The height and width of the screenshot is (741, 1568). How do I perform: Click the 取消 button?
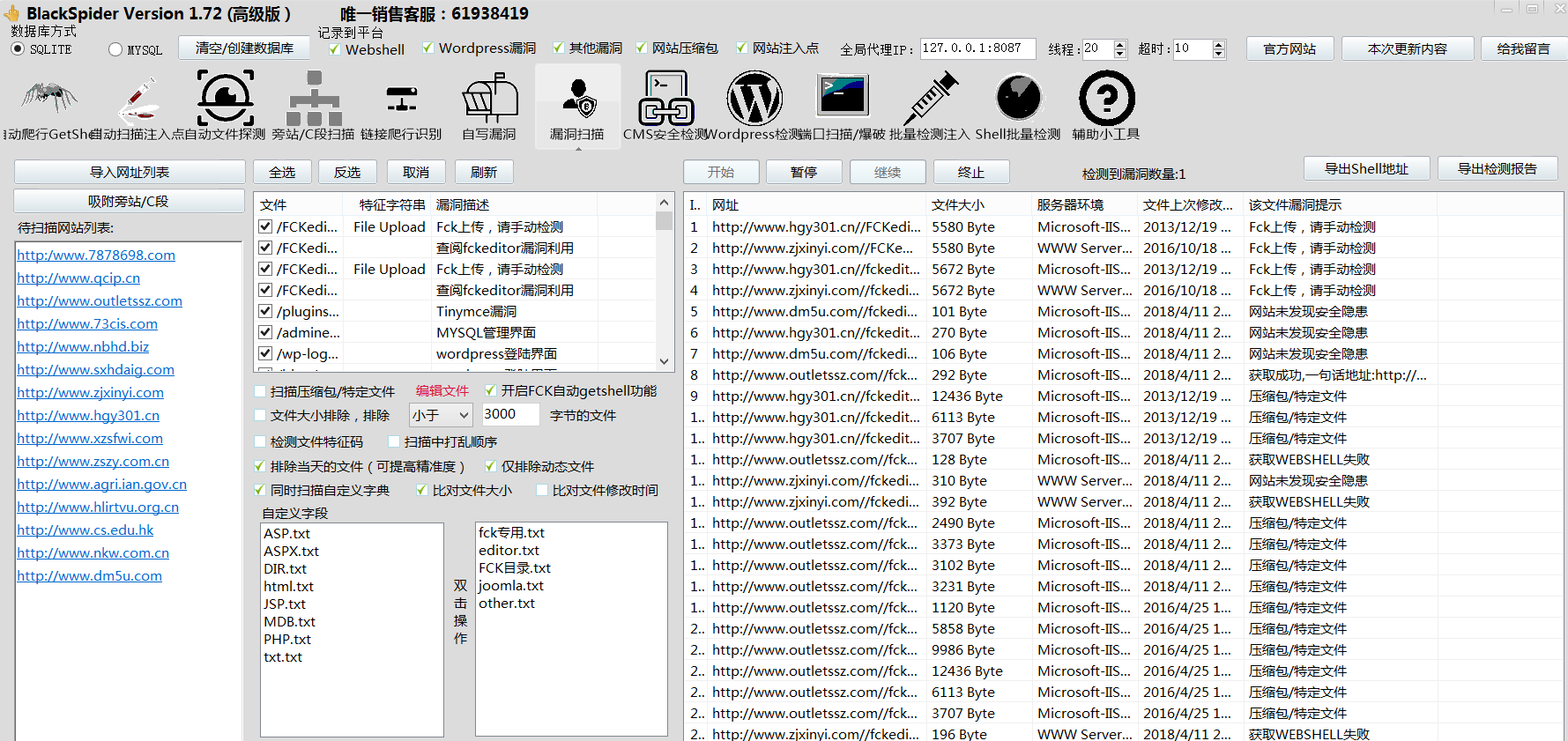coord(416,172)
